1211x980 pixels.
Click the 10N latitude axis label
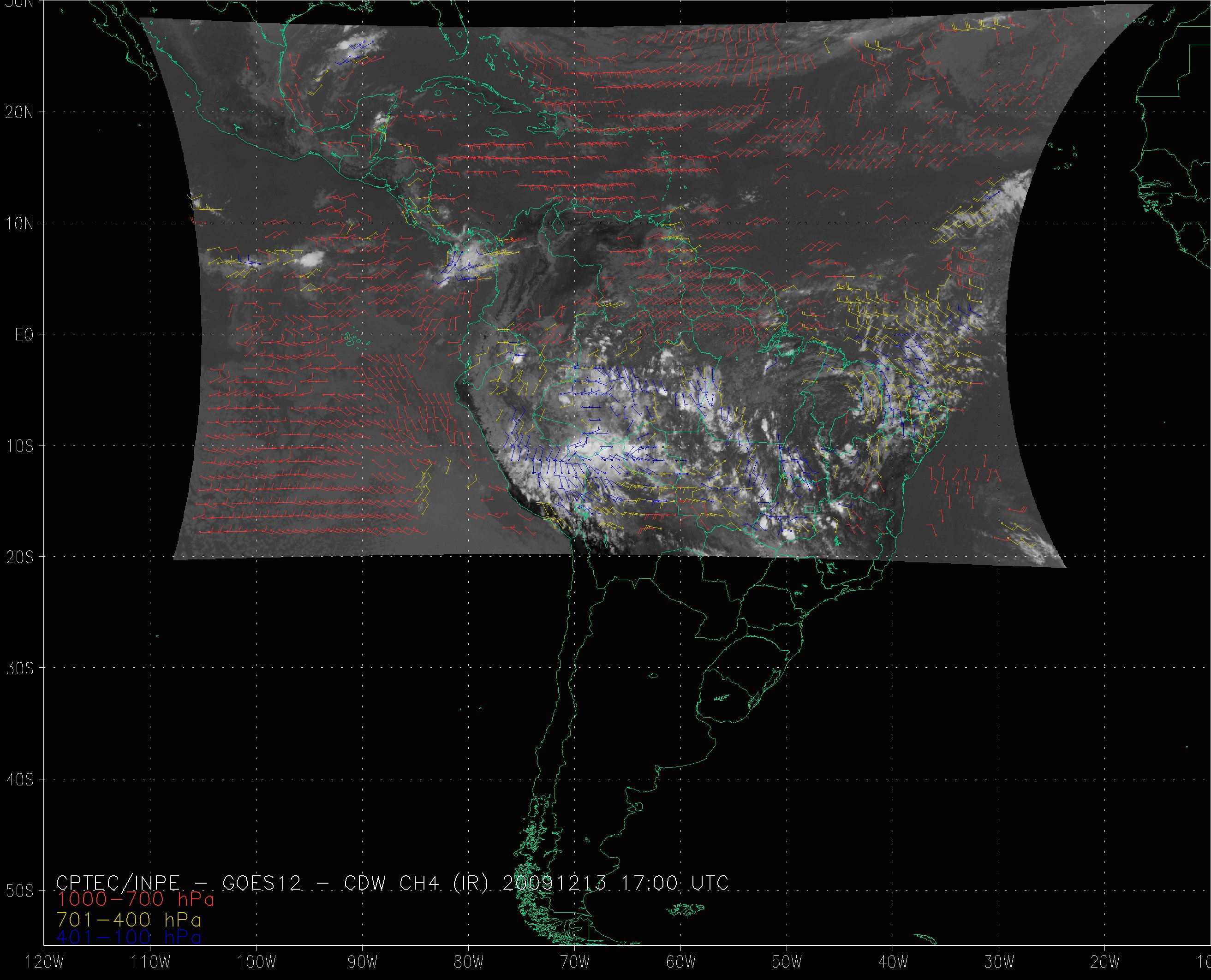(x=20, y=224)
